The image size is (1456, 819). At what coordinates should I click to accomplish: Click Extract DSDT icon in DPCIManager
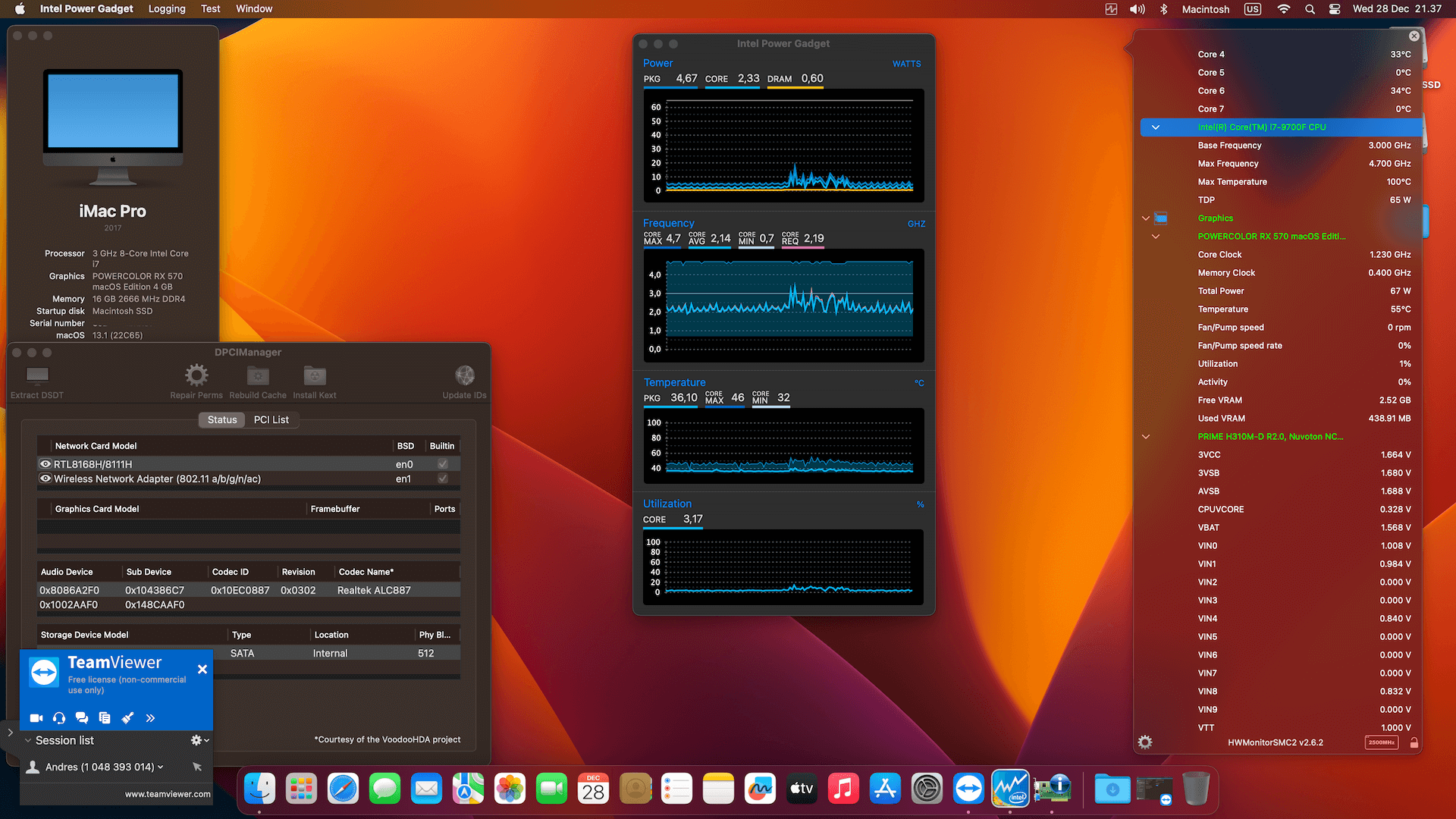tap(37, 375)
